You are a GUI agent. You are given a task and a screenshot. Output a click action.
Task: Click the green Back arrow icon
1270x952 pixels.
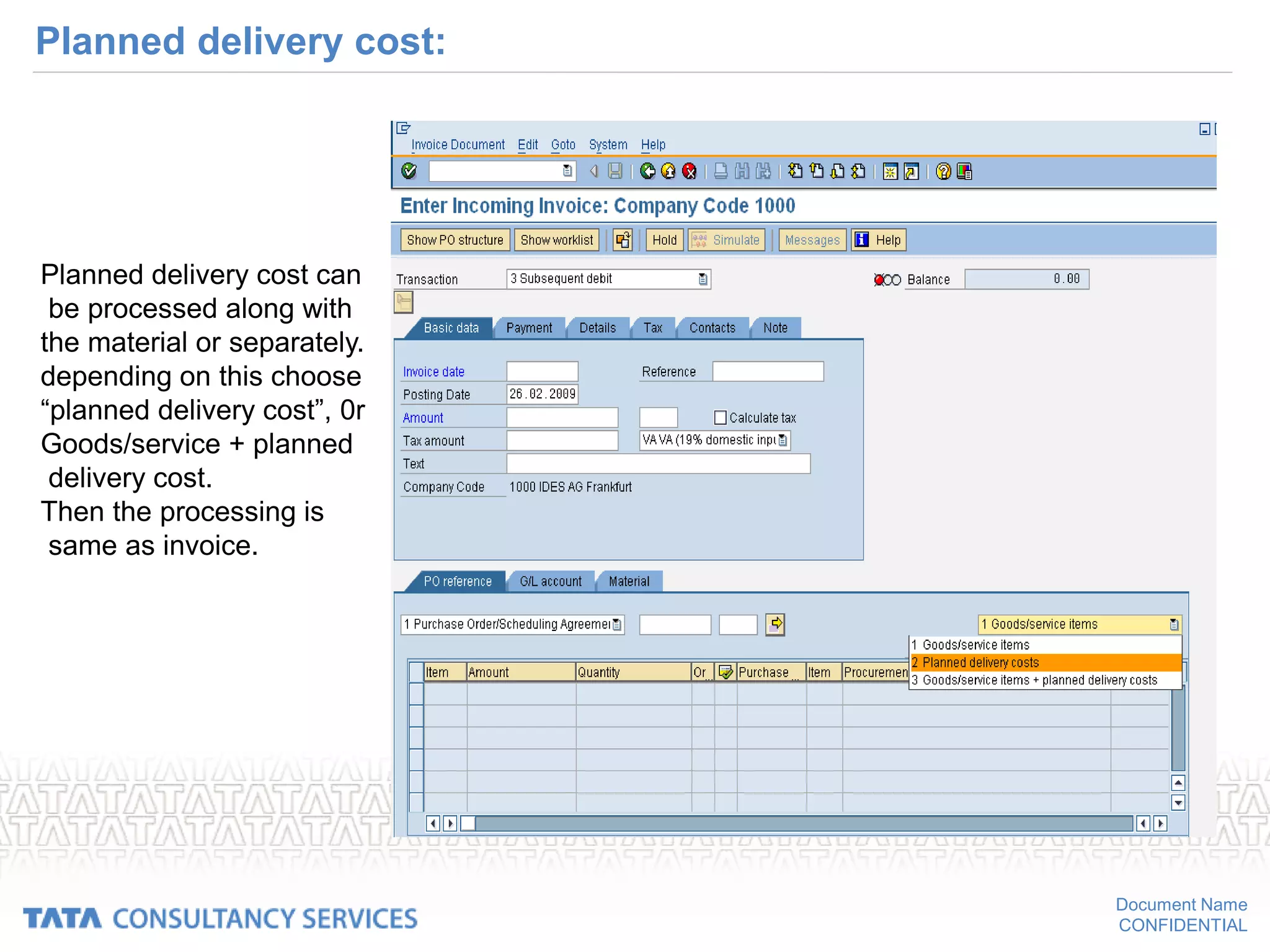(x=647, y=171)
